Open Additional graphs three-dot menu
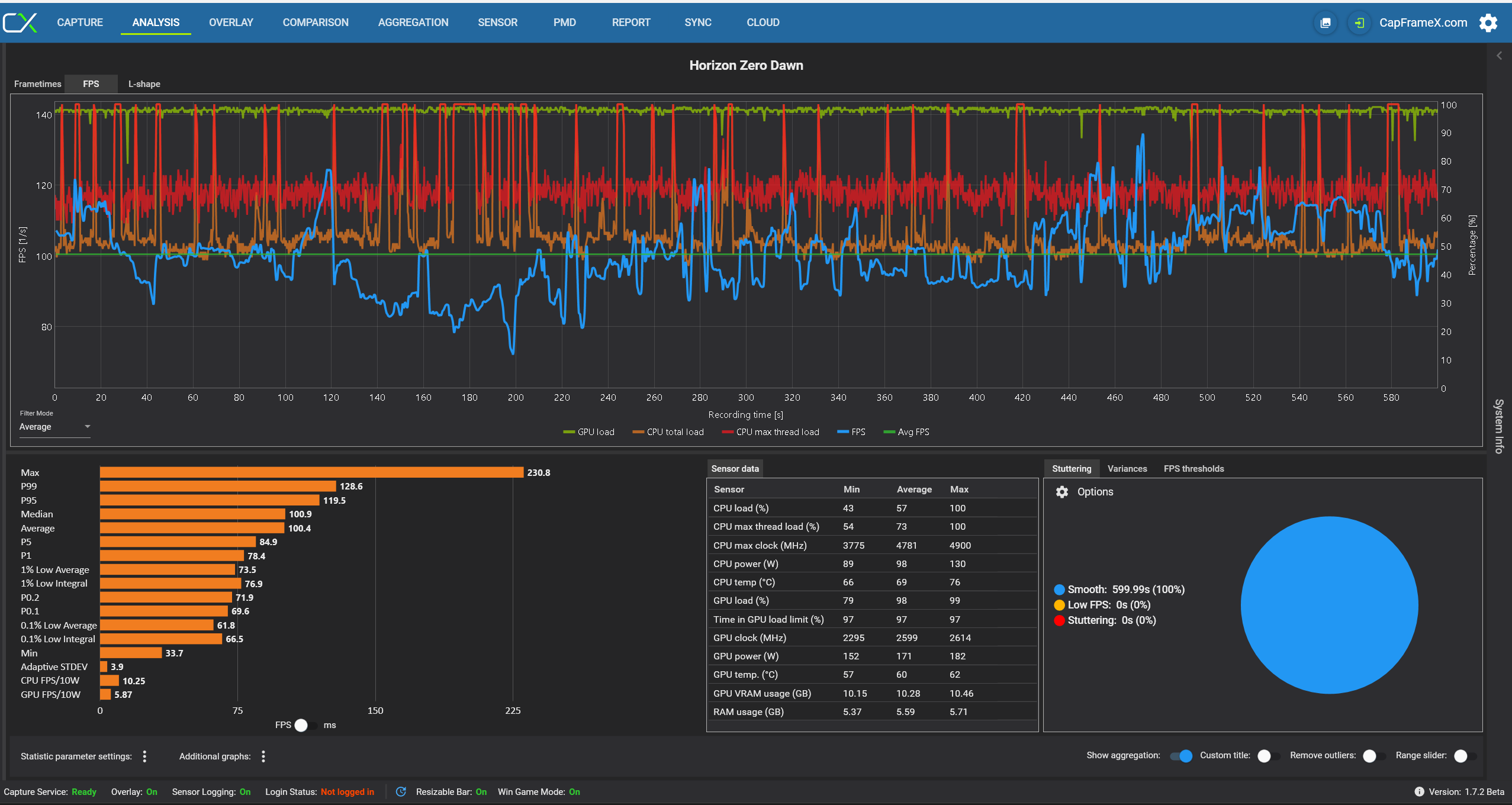Image resolution: width=1512 pixels, height=805 pixels. [263, 756]
